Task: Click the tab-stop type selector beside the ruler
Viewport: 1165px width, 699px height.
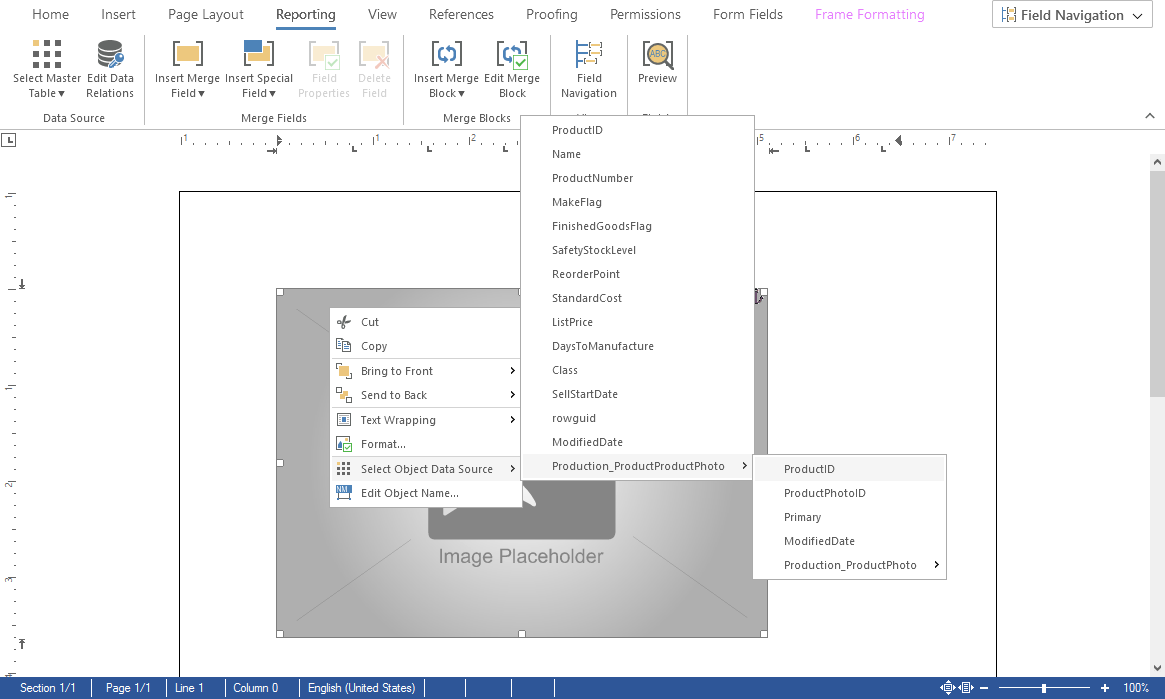Action: (x=8, y=140)
